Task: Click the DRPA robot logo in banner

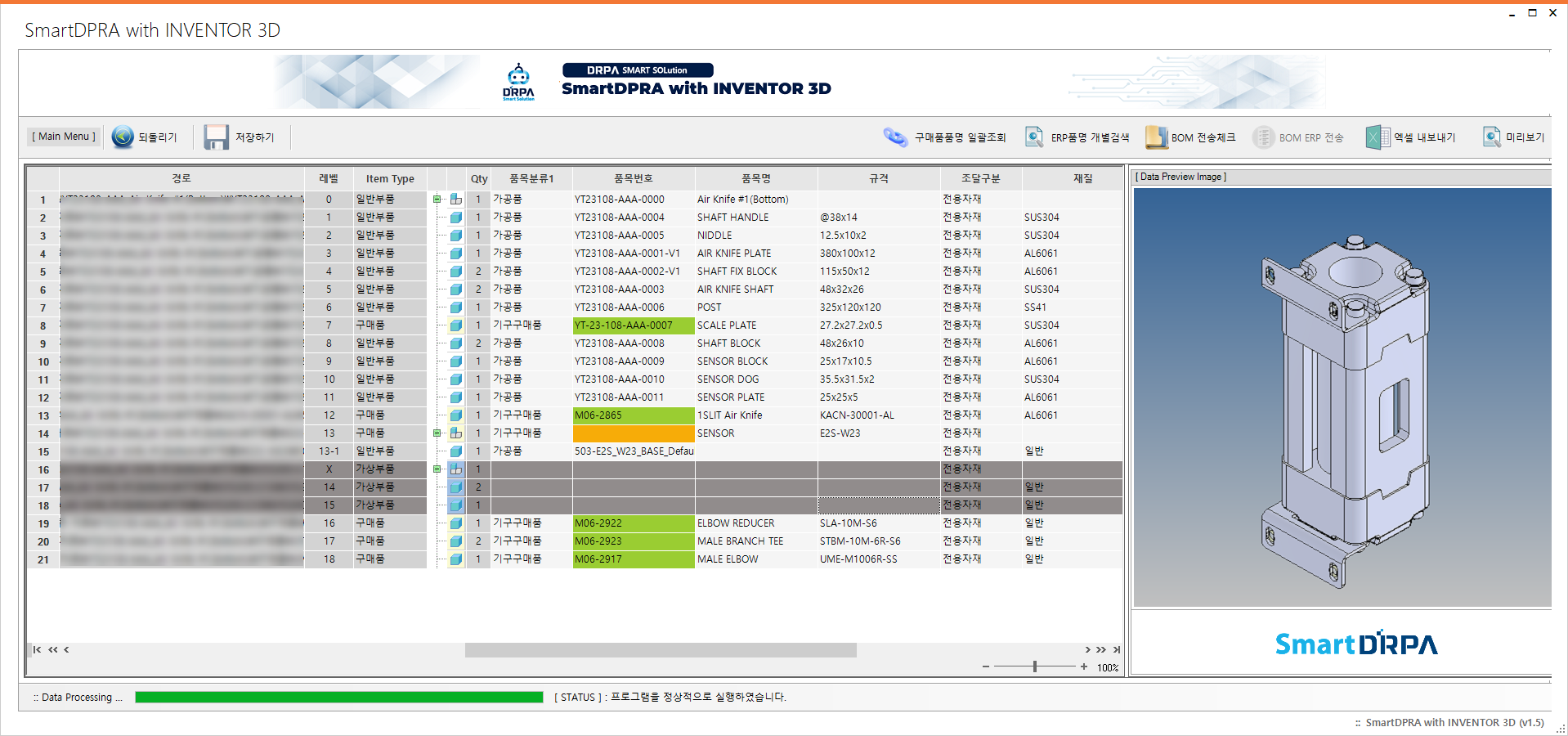Action: click(x=518, y=81)
